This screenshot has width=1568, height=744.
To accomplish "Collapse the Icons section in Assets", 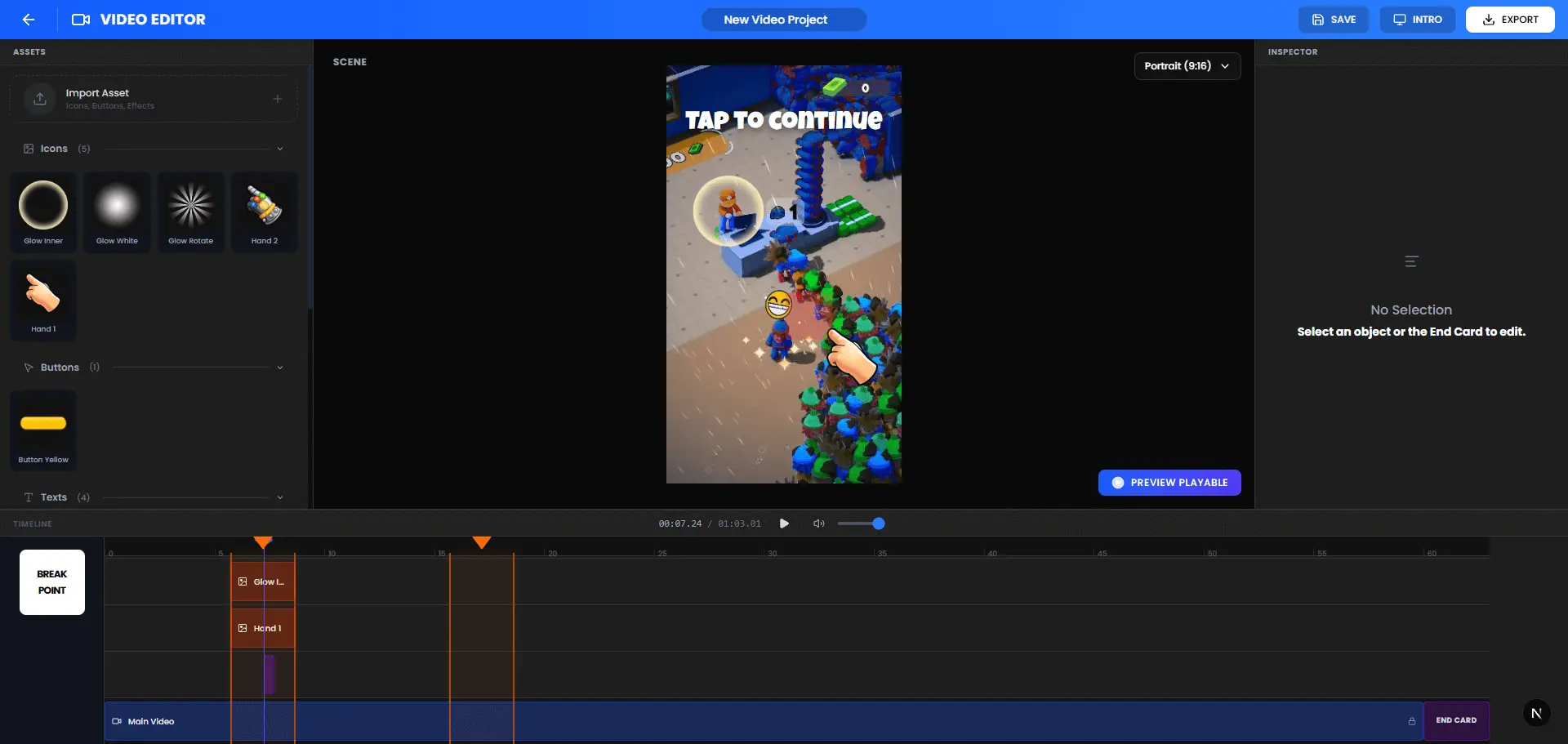I will [x=281, y=149].
